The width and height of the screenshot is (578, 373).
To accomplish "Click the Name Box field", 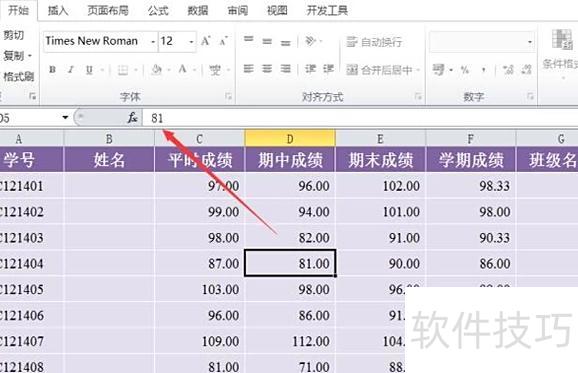I will [29, 118].
